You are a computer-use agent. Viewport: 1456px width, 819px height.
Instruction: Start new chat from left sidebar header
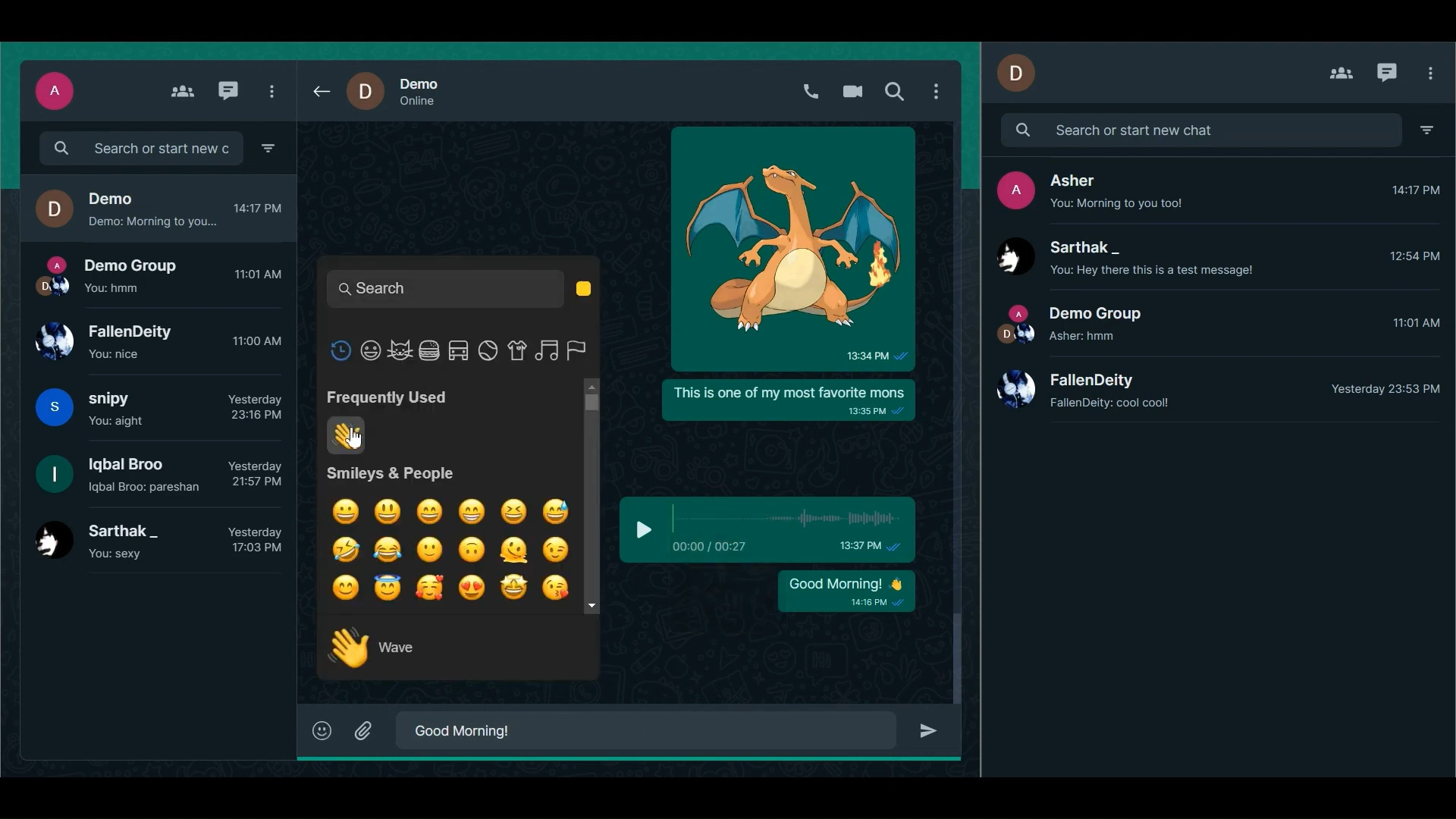coord(228,91)
